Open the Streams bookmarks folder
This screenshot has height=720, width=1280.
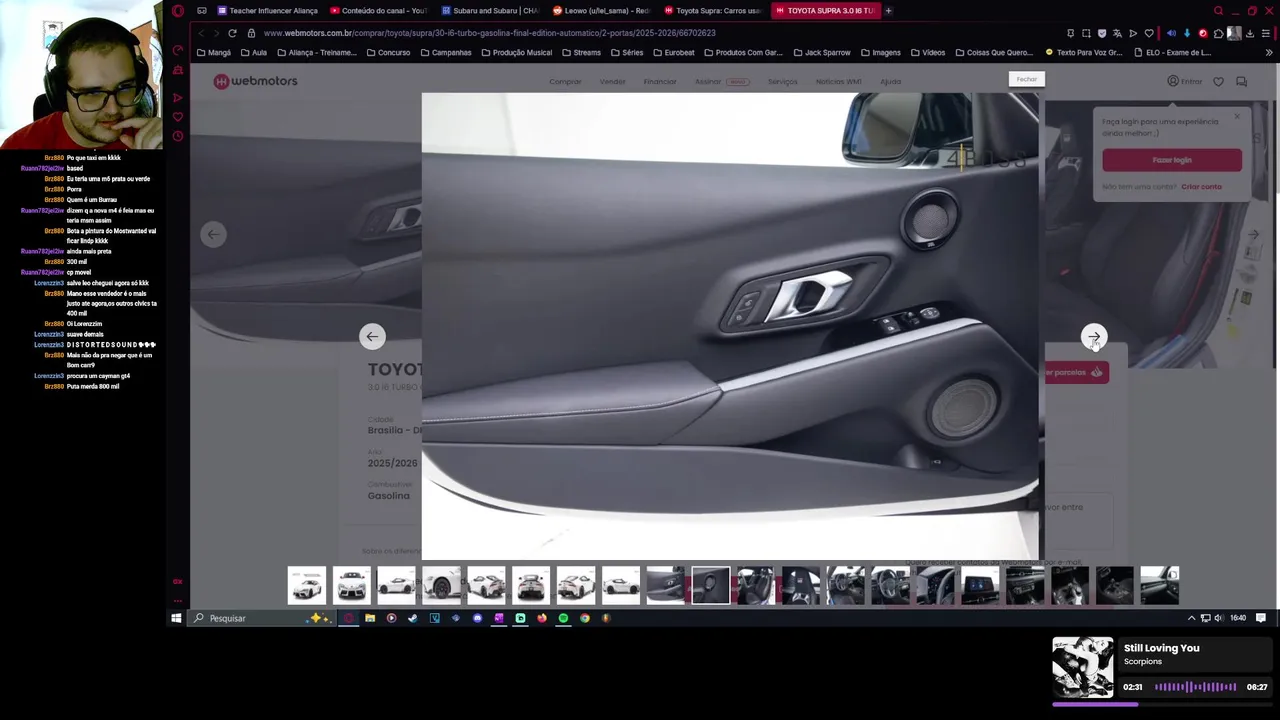581,53
